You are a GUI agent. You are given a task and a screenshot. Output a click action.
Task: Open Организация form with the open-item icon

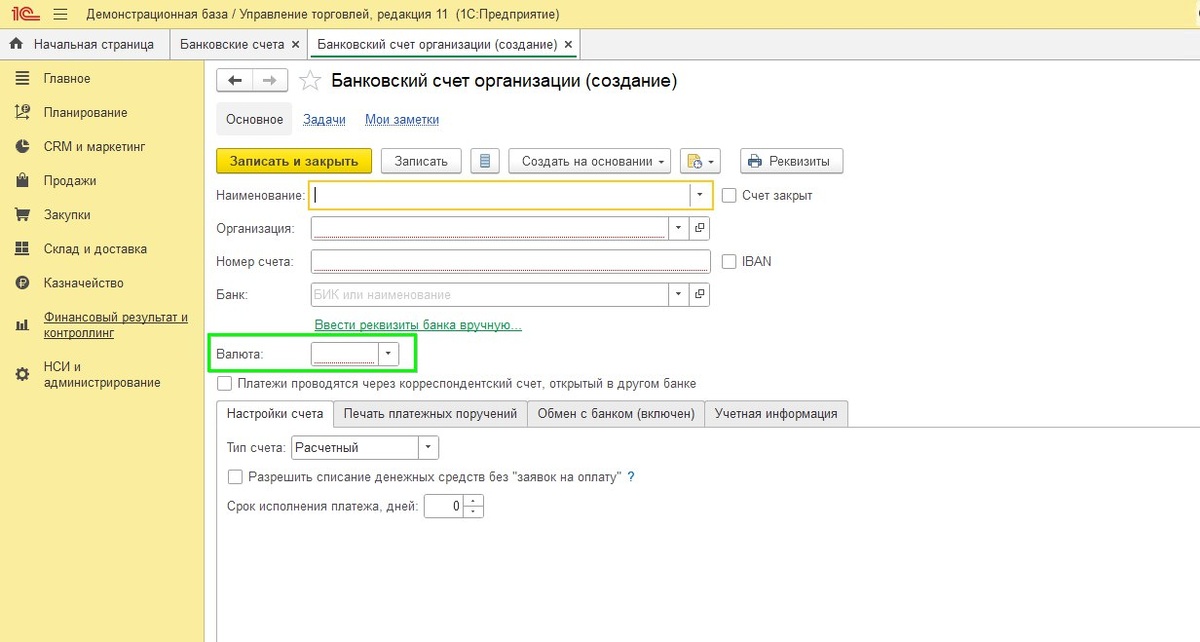[x=700, y=228]
